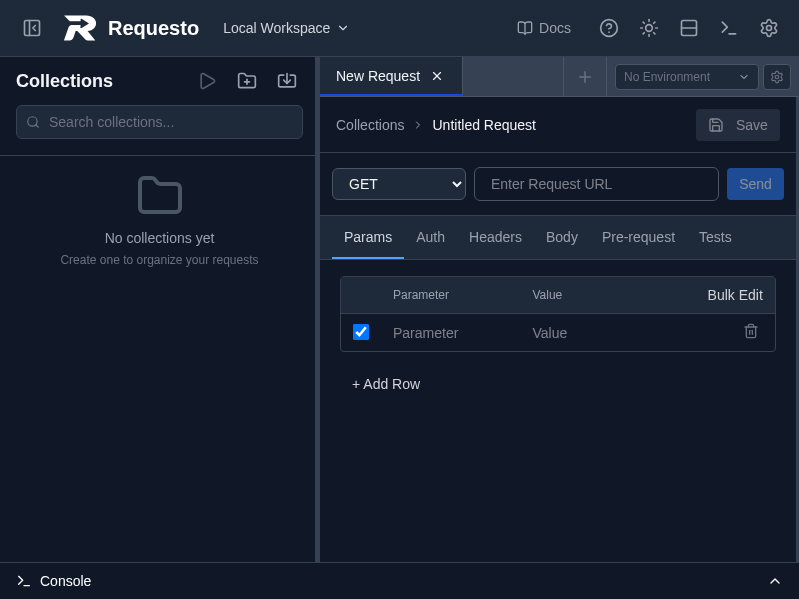This screenshot has height=599, width=799.
Task: Focus the Search collections field
Action: [159, 122]
